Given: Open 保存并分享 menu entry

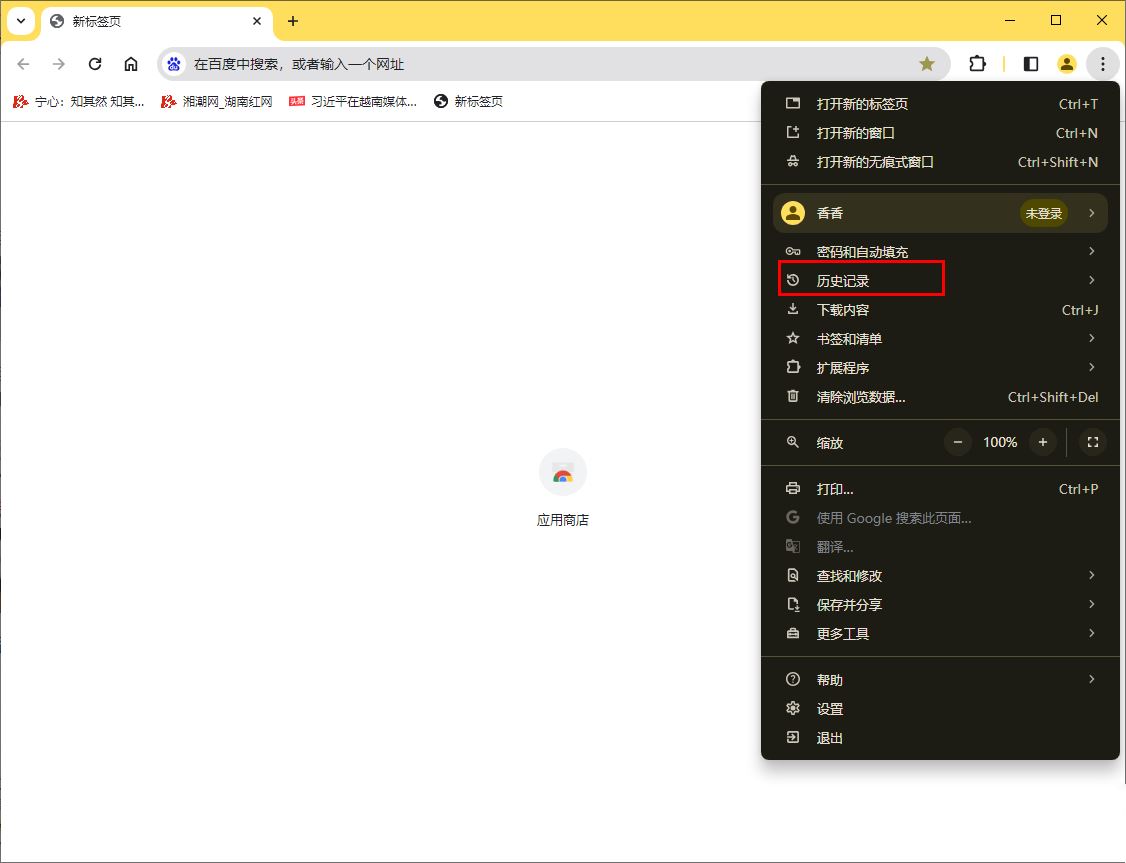Looking at the screenshot, I should [940, 605].
